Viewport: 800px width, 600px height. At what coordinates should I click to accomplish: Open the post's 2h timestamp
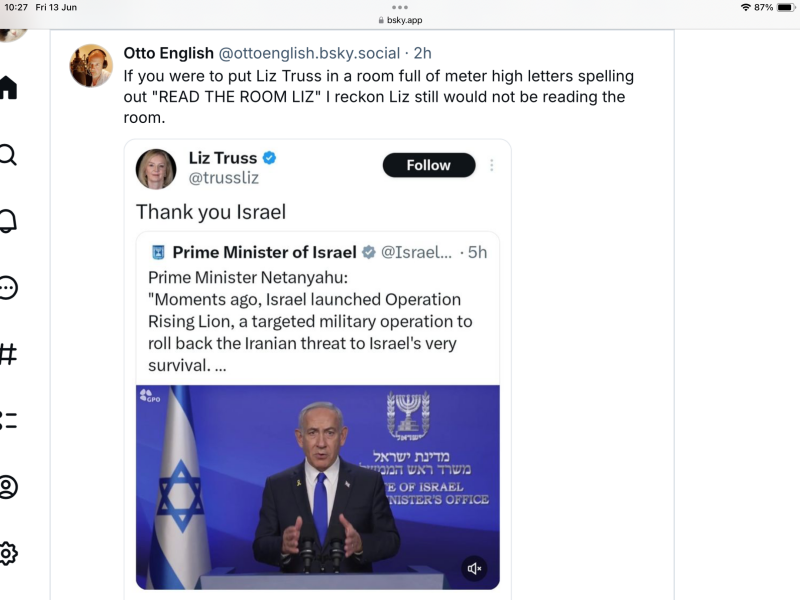(x=423, y=53)
